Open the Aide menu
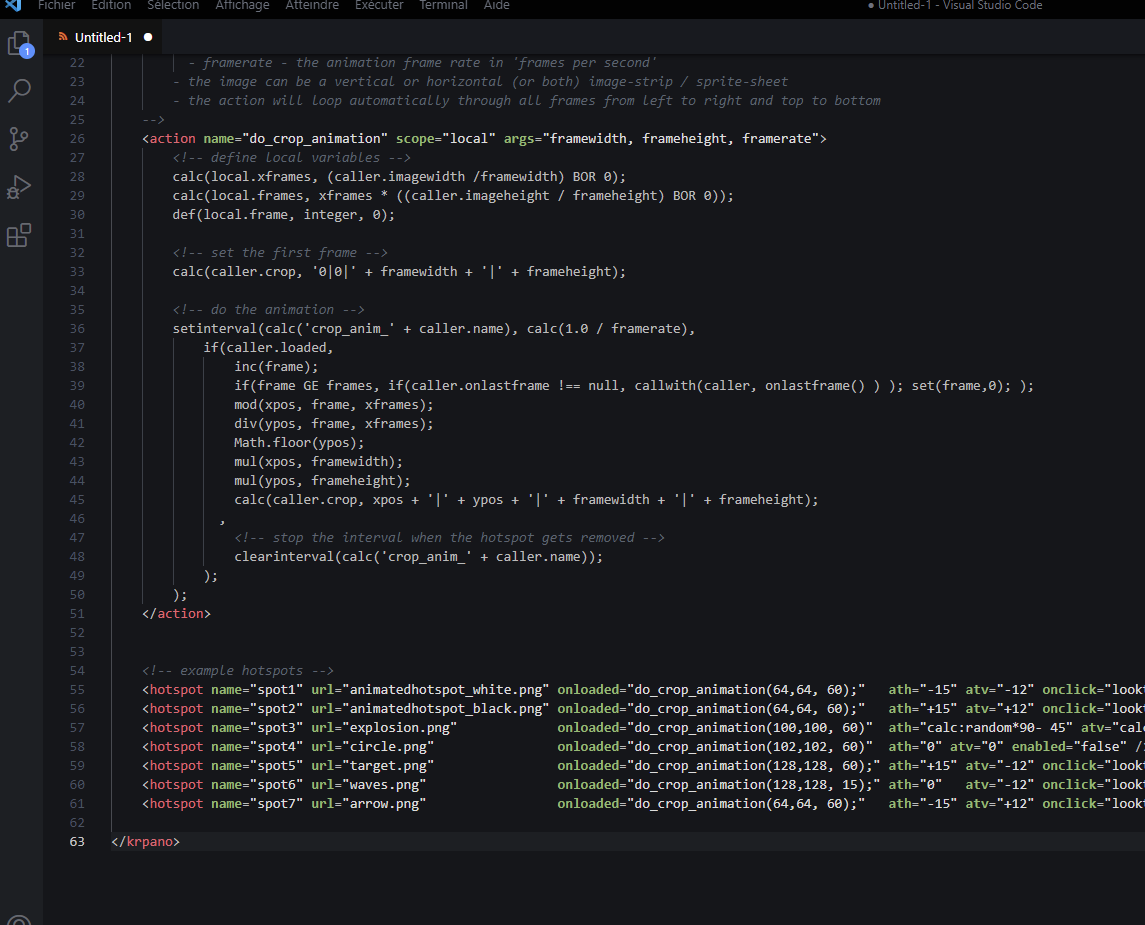1145x925 pixels. (x=497, y=5)
